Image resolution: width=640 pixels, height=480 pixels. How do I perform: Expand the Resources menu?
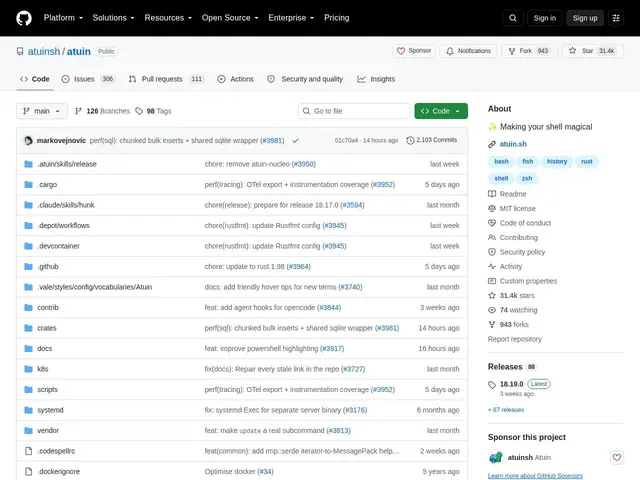[x=168, y=18]
